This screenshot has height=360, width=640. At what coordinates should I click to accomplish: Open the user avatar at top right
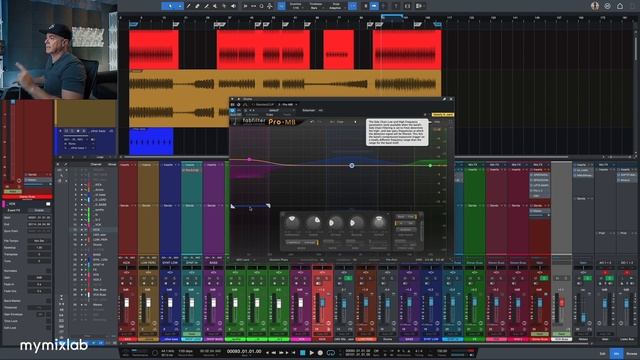[595, 6]
